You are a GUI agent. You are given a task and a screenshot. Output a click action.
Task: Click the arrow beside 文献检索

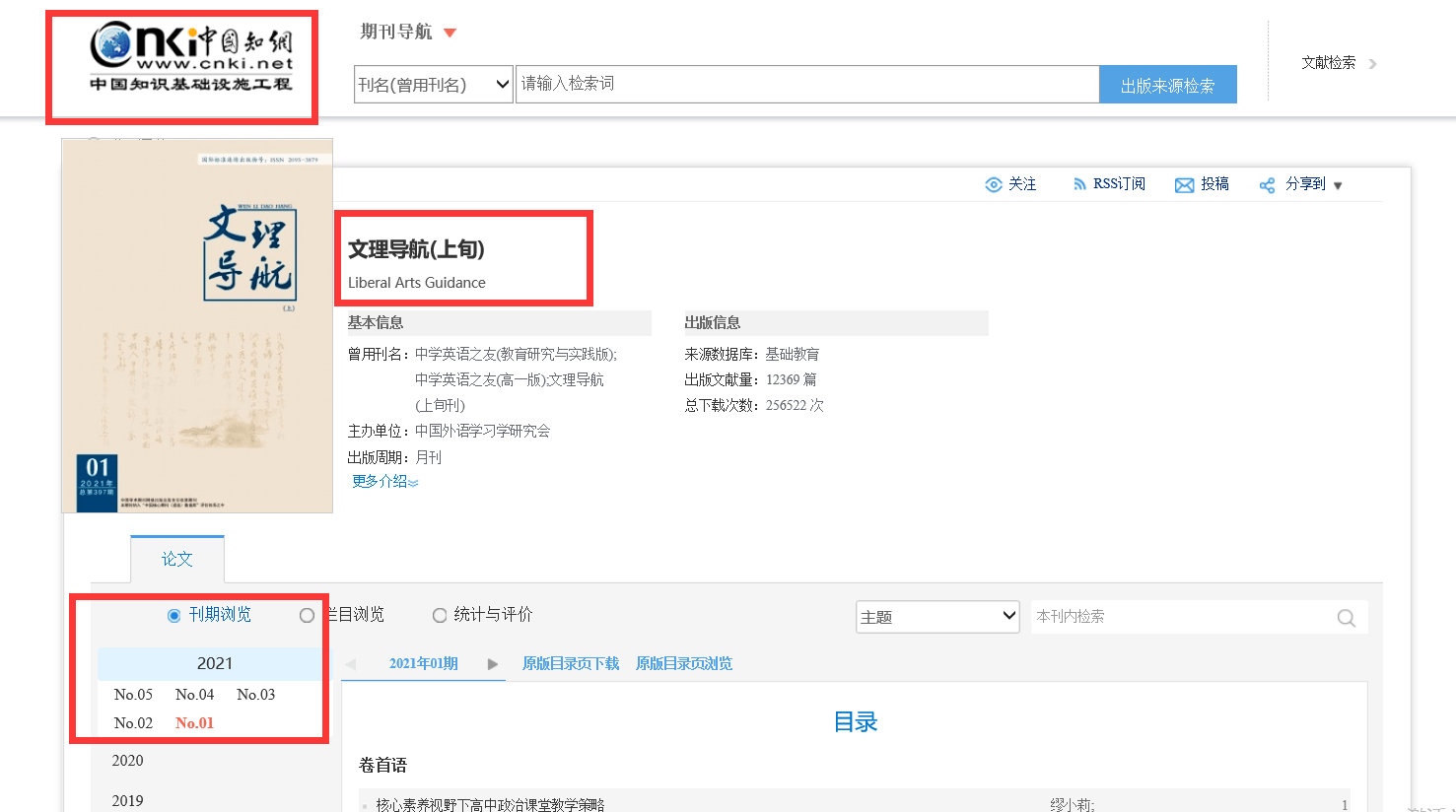pos(1372,64)
